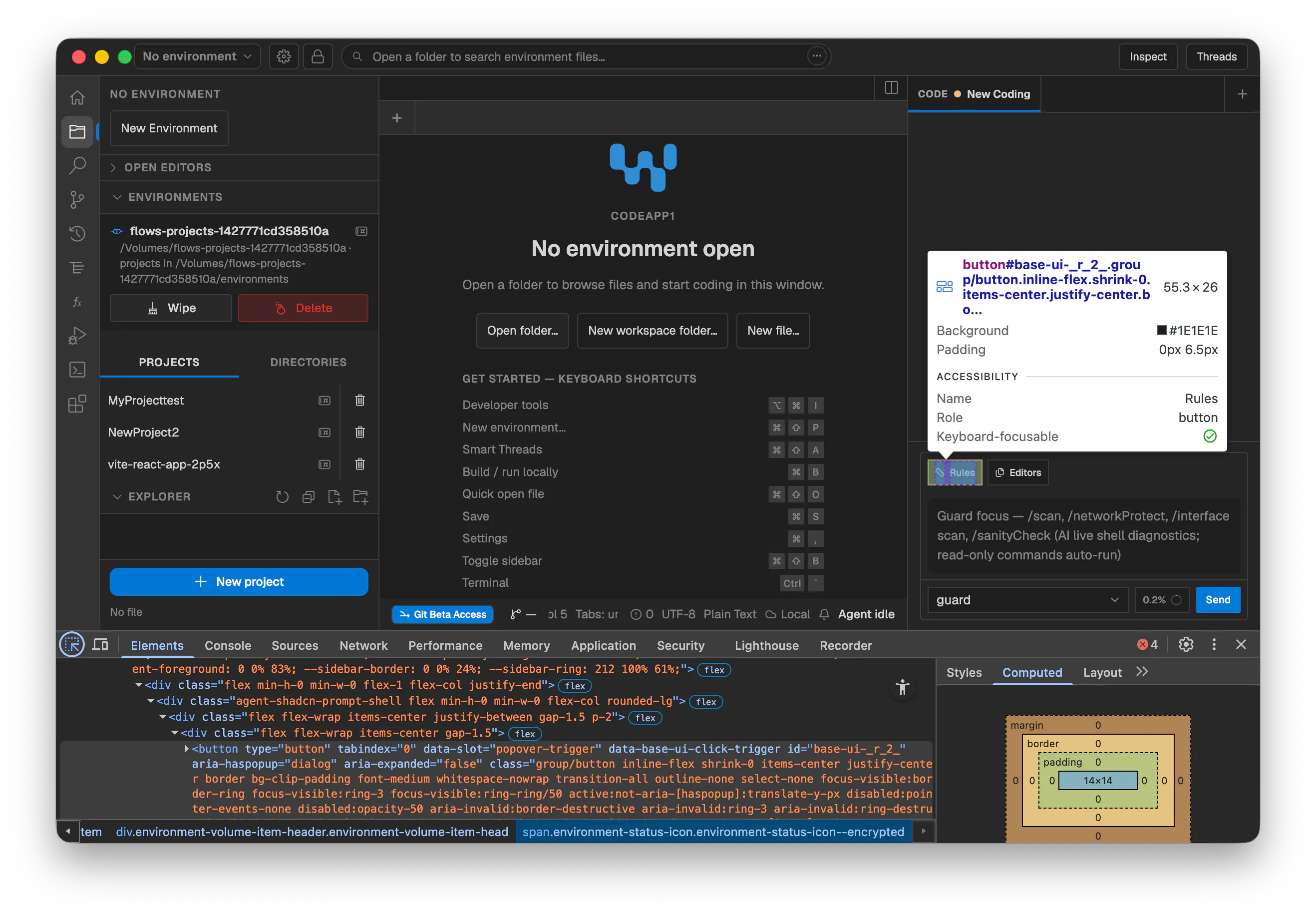The width and height of the screenshot is (1316, 917).
Task: Create a new file in Explorer
Action: click(x=334, y=496)
